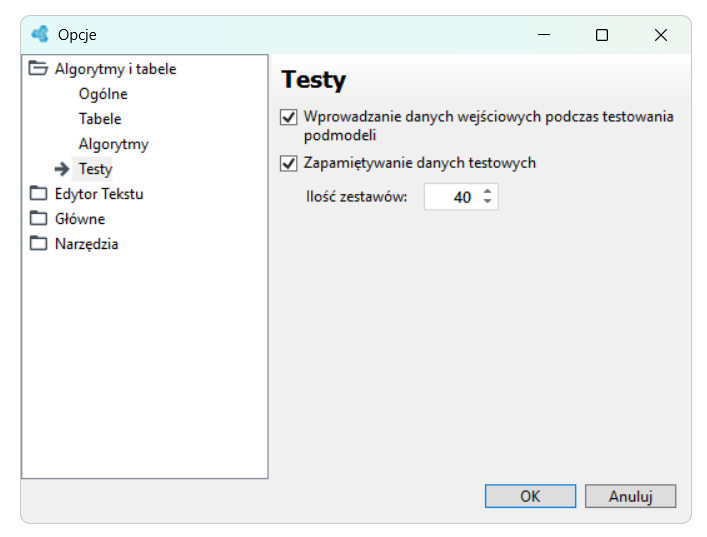The image size is (707, 537).
Task: Maximize the Opcje window
Action: pyautogui.click(x=602, y=35)
